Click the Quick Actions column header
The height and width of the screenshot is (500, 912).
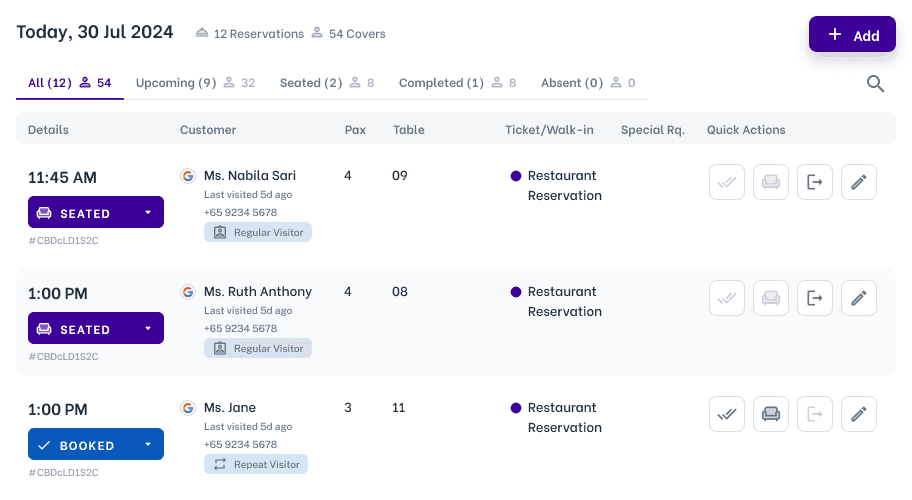[746, 130]
